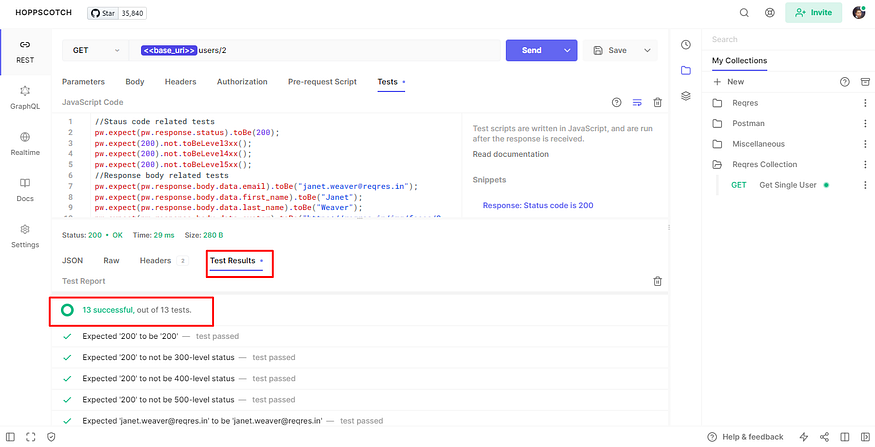
Task: Switch to the Raw response tab
Action: [x=111, y=261]
